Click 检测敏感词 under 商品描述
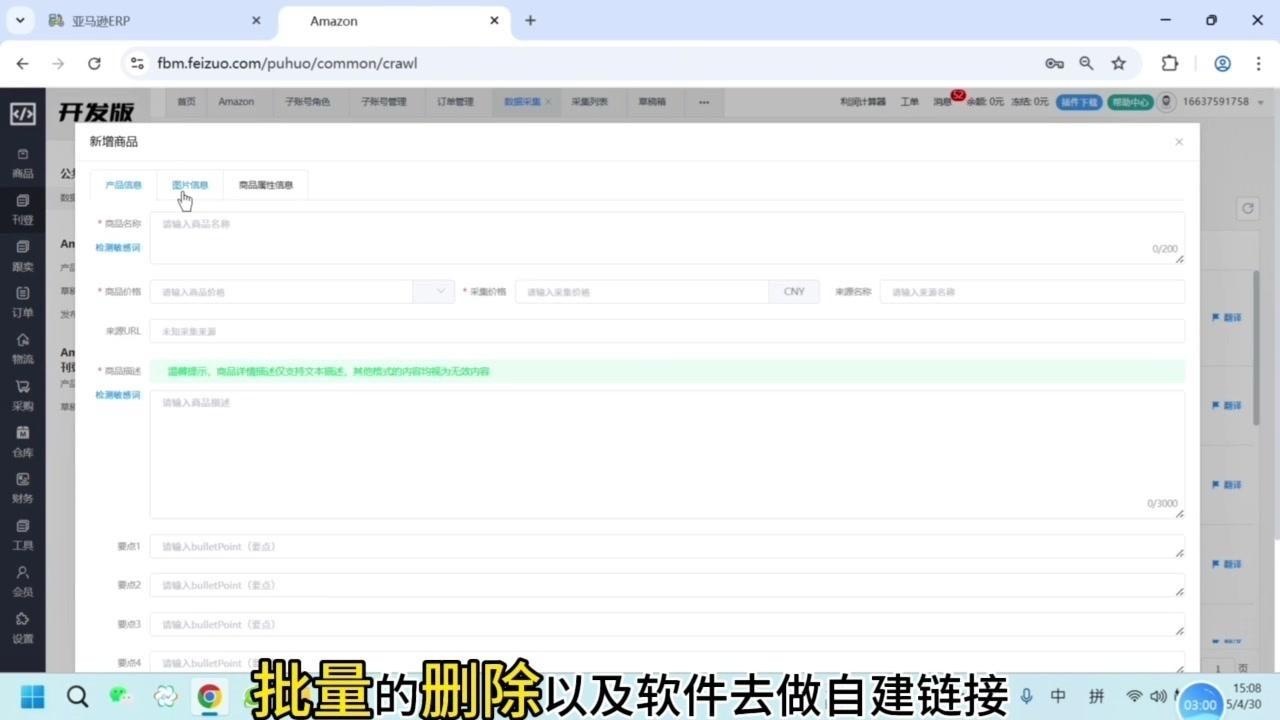This screenshot has width=1280, height=720. (118, 395)
